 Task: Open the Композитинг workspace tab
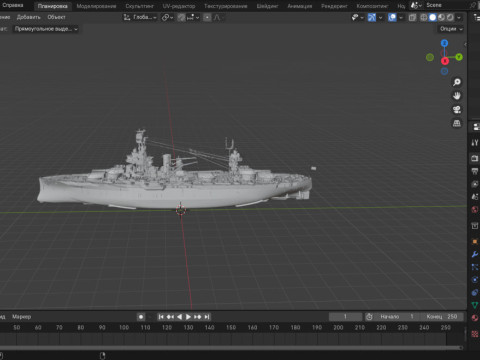tap(372, 6)
